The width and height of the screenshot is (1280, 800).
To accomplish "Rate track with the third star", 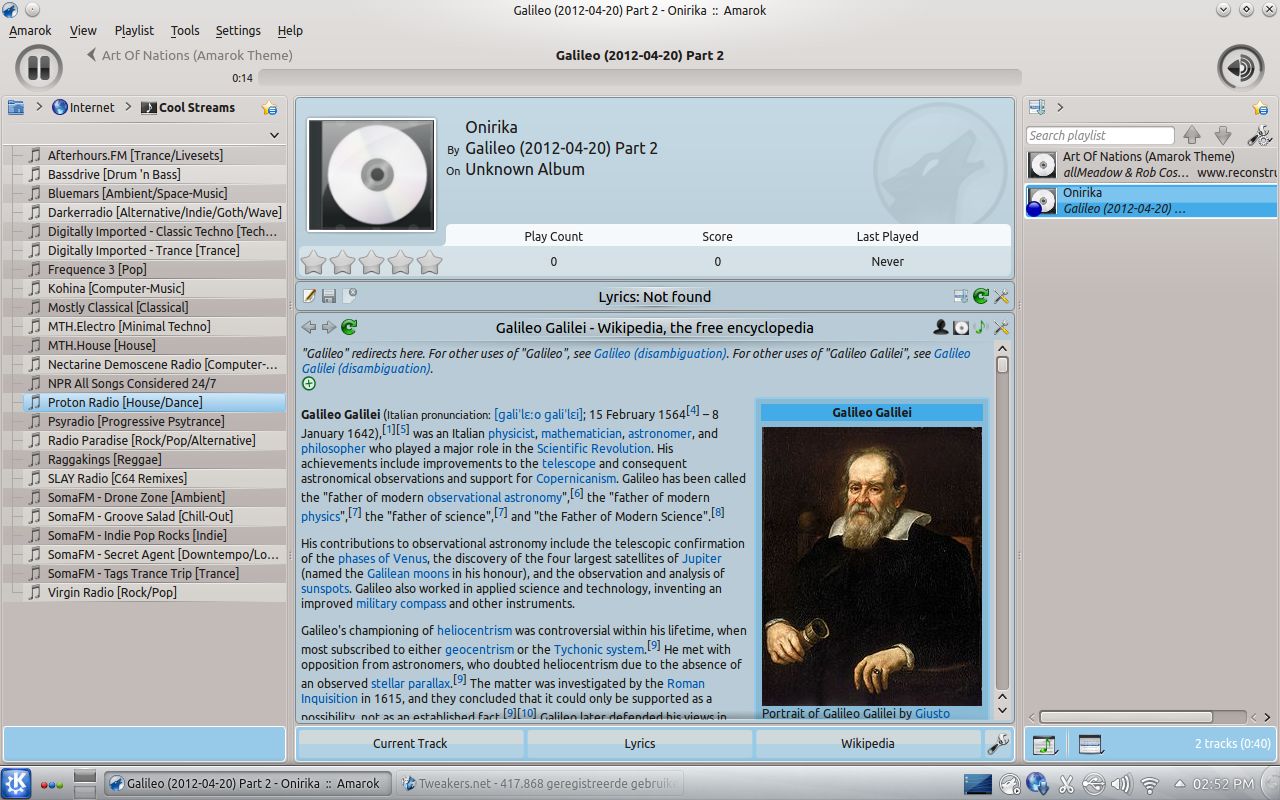I will (x=371, y=262).
